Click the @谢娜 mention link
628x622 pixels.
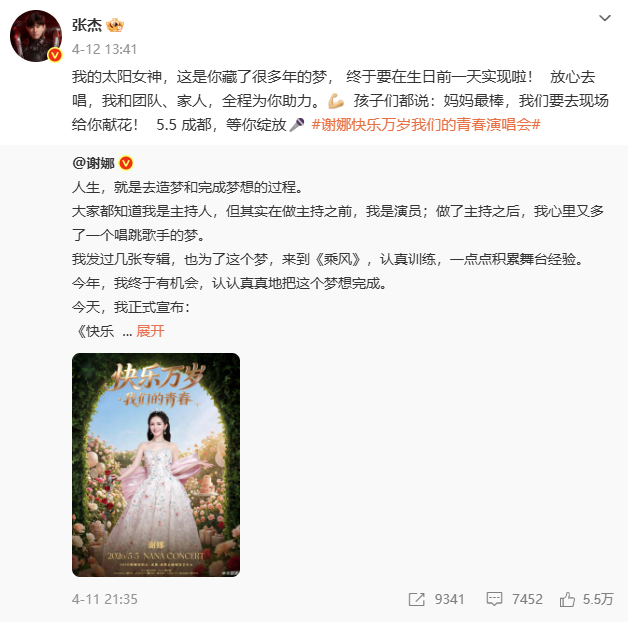(94, 163)
